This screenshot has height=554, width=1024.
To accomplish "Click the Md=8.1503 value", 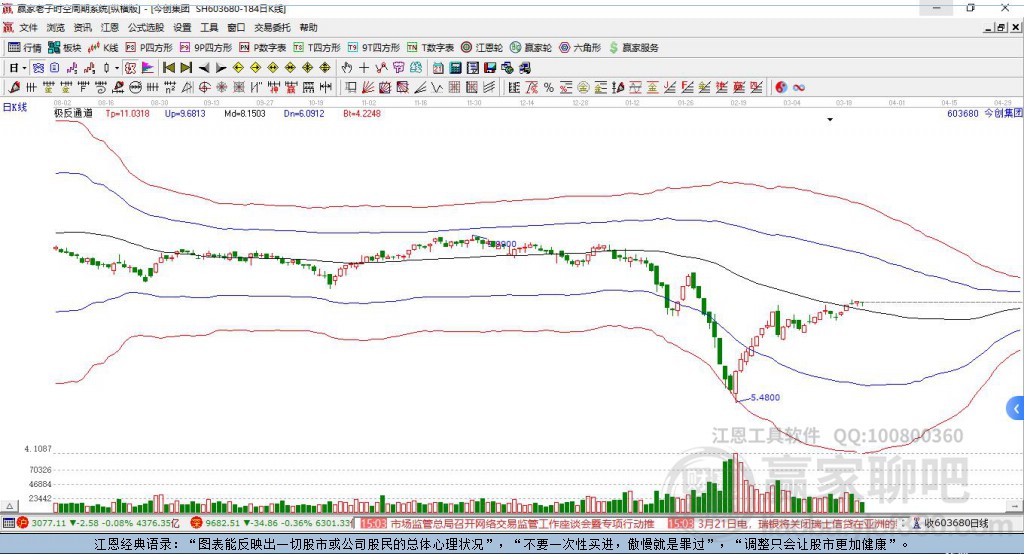I will 244,113.
